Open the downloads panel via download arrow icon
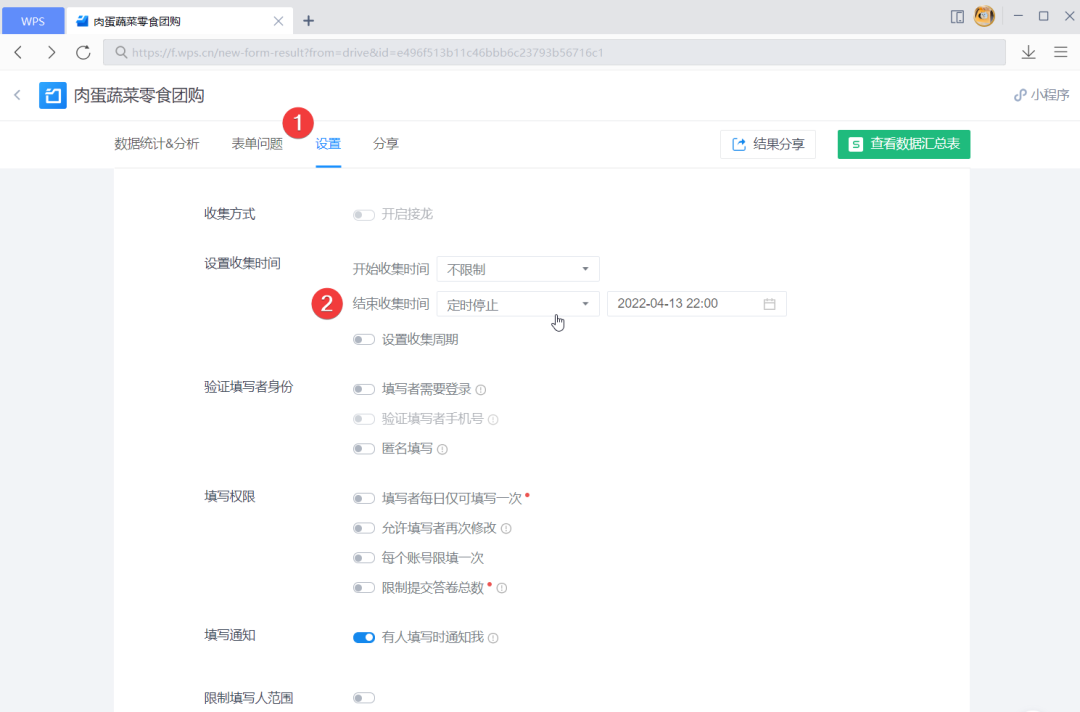Viewport: 1080px width, 712px height. pyautogui.click(x=1028, y=52)
